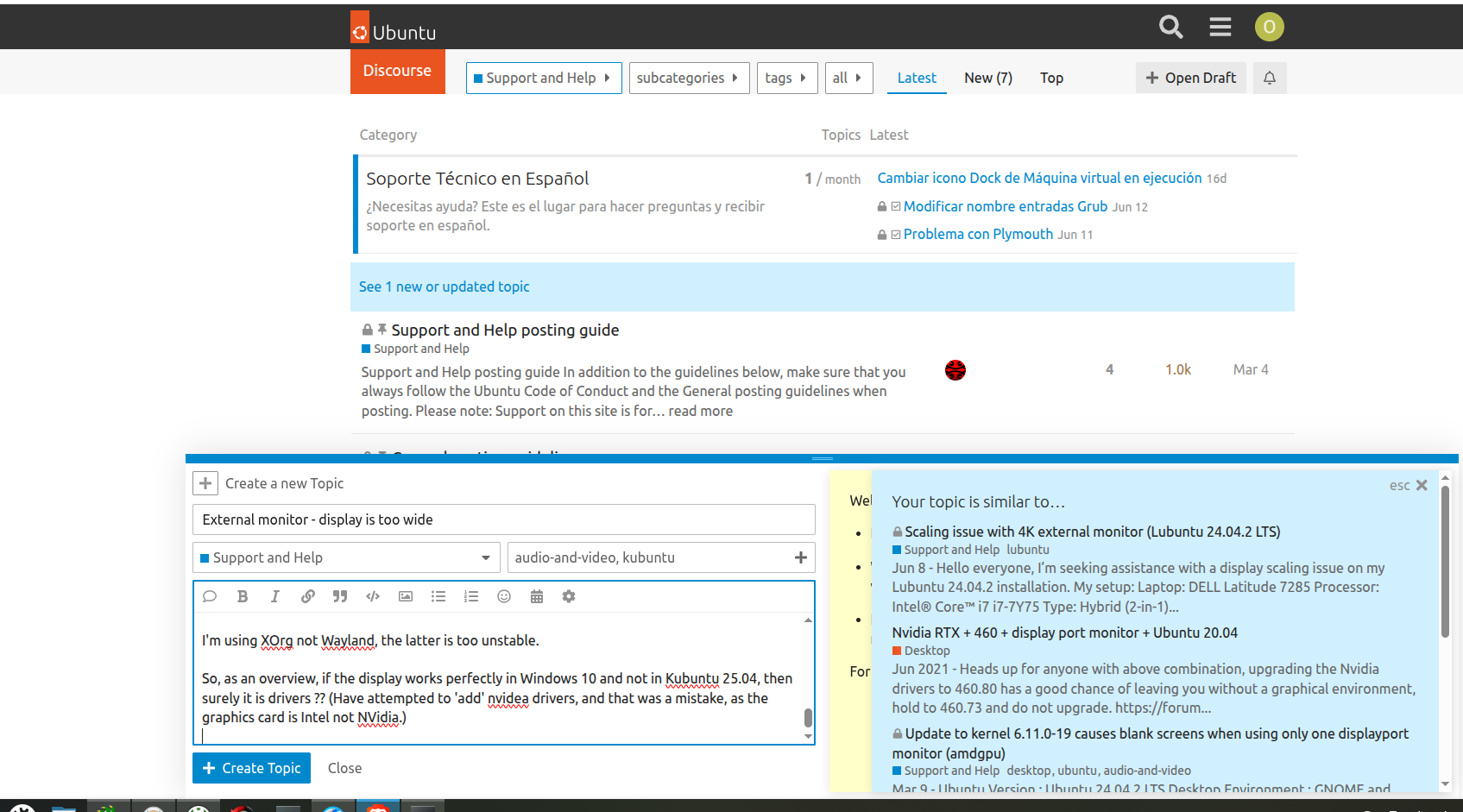This screenshot has width=1463, height=812.
Task: Open similar topic 'Scaling issue with 4K external monitor'
Action: tap(1092, 532)
